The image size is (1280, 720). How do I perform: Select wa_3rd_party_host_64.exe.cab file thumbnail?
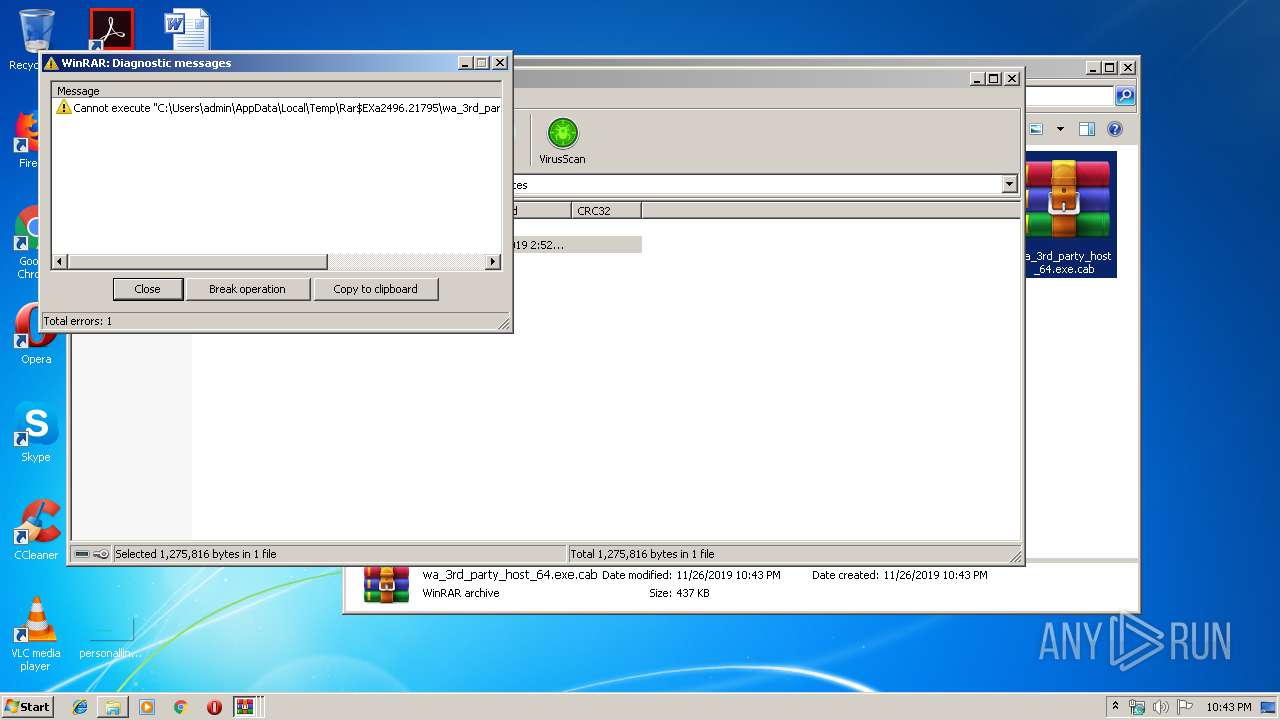click(x=1068, y=215)
